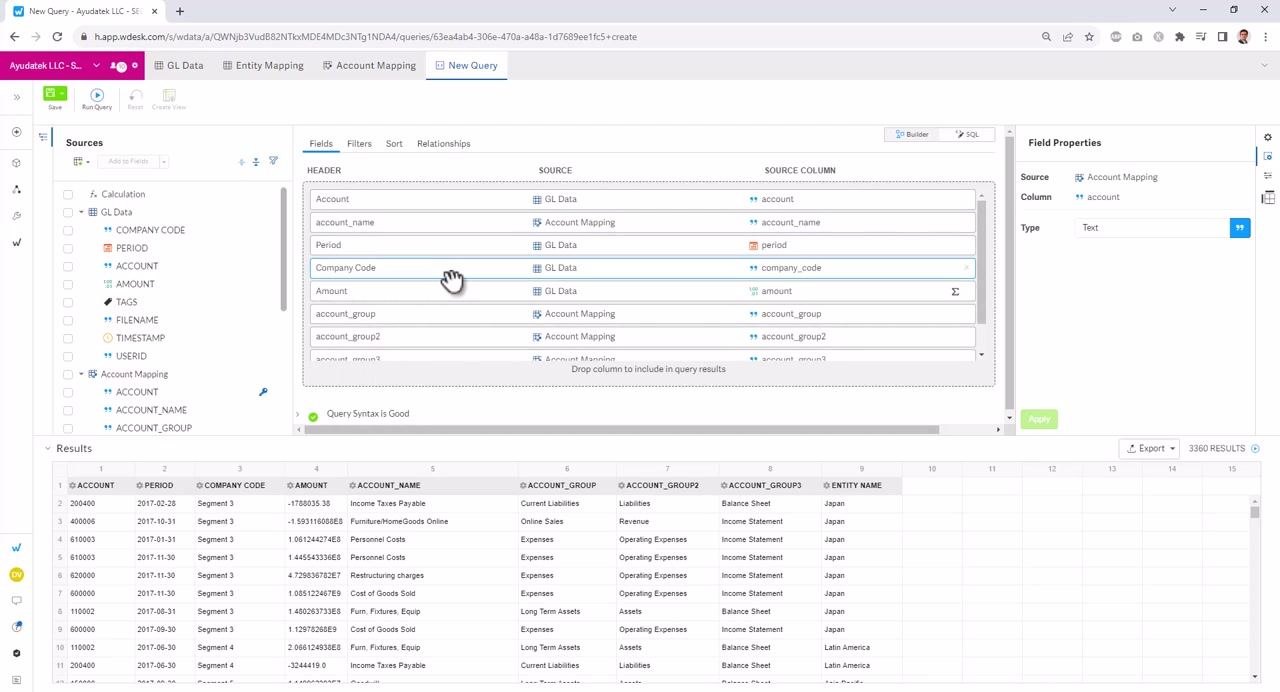This screenshot has width=1280, height=692.
Task: Switch to the Fields tab
Action: (x=321, y=143)
